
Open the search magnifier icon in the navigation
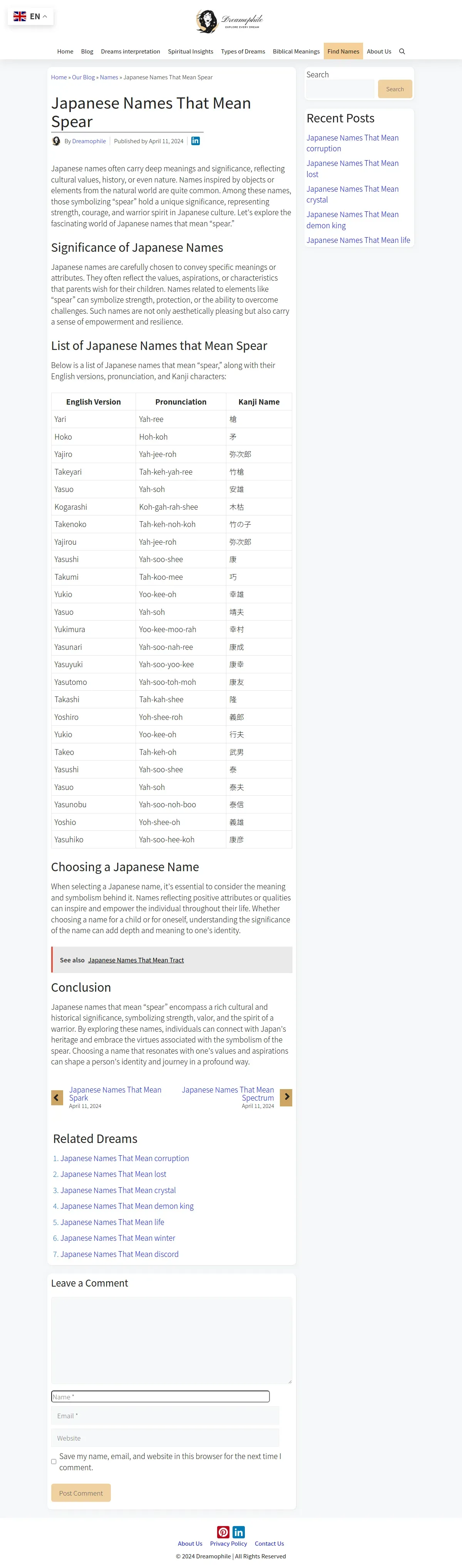[402, 52]
